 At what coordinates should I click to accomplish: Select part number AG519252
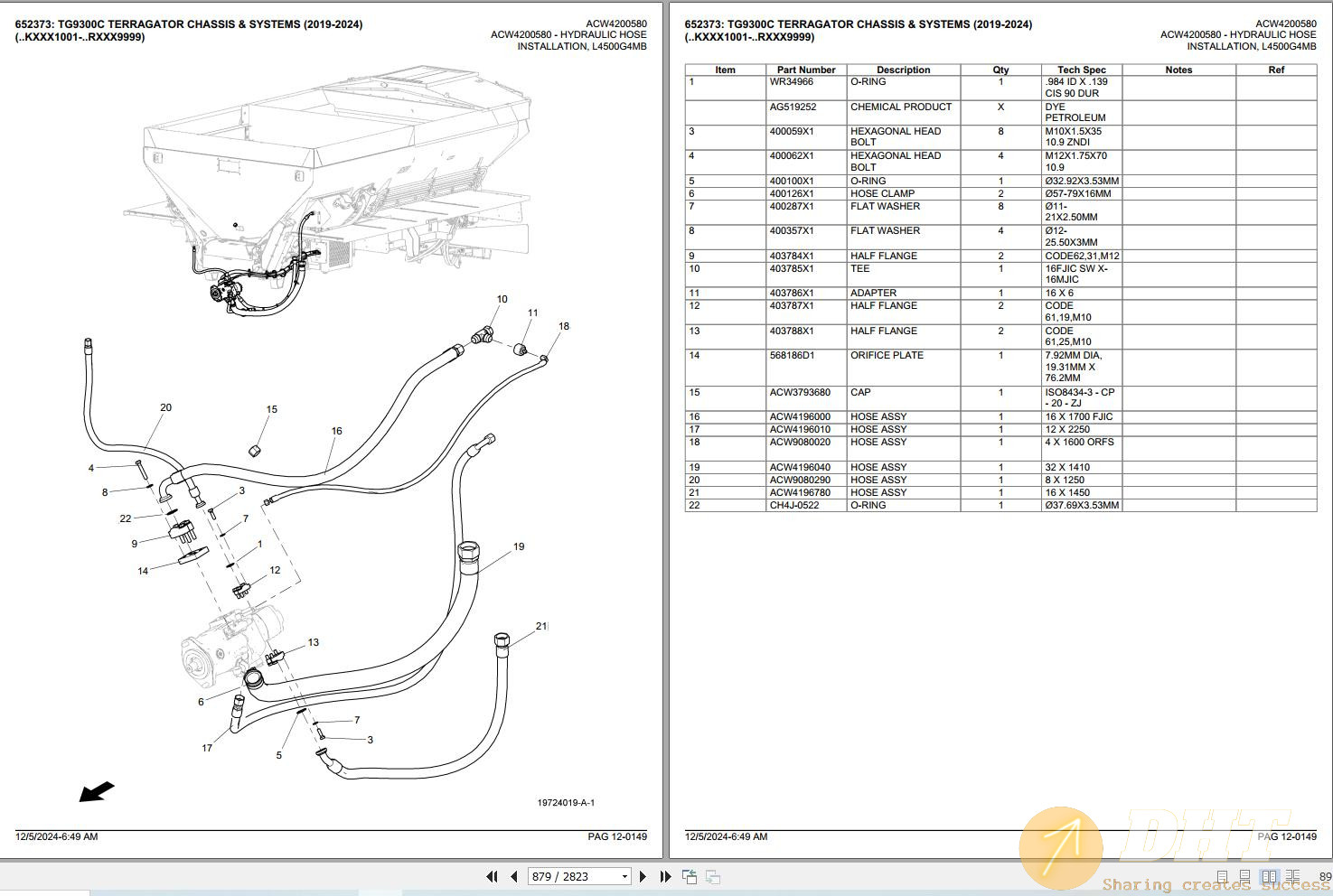[x=793, y=107]
